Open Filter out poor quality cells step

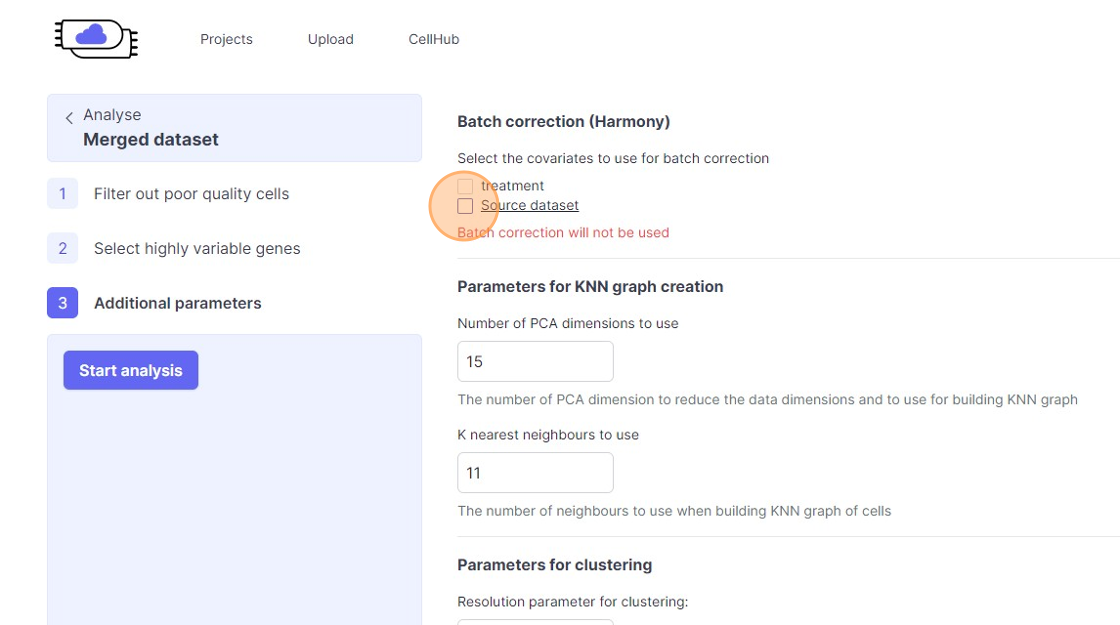click(x=191, y=194)
